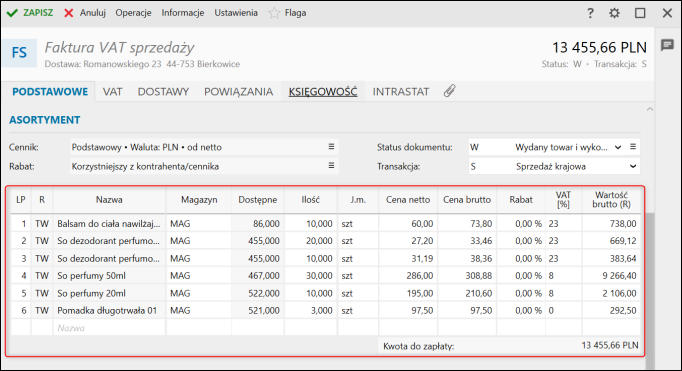Select So perfumy 50ml row name
This screenshot has height=371, width=682.
pos(91,276)
